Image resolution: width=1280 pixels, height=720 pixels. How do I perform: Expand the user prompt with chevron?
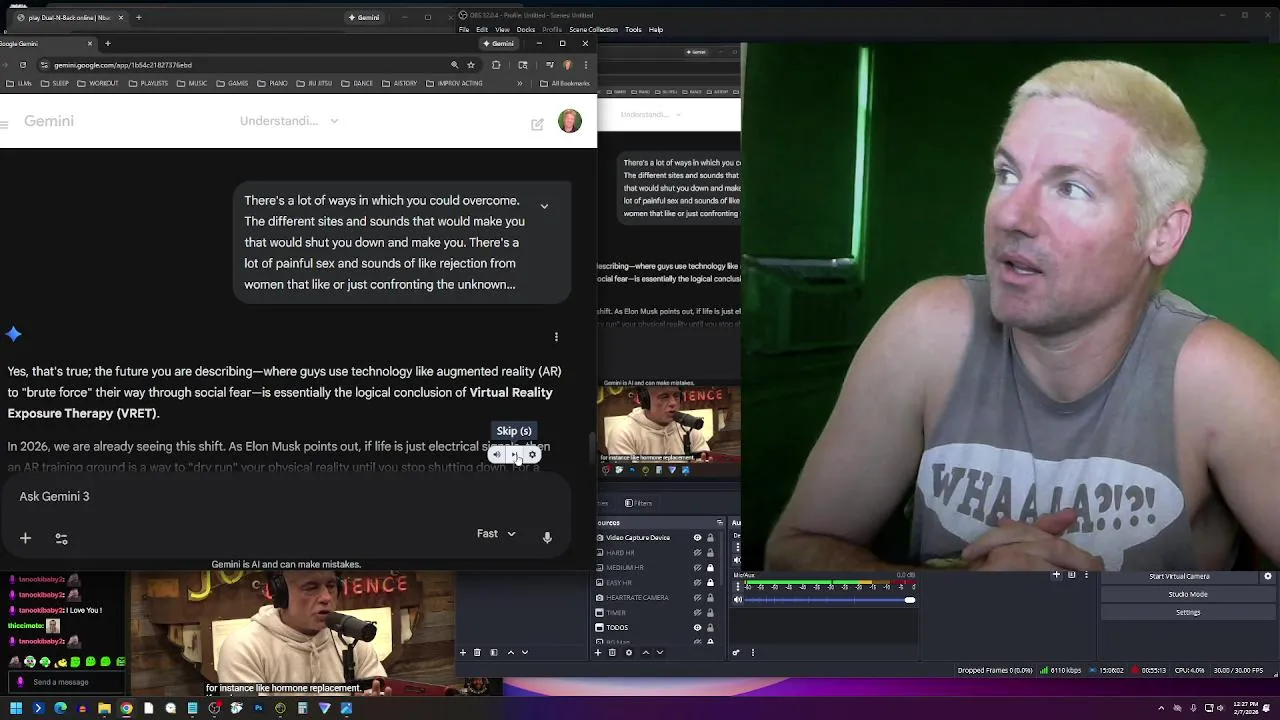click(x=544, y=206)
